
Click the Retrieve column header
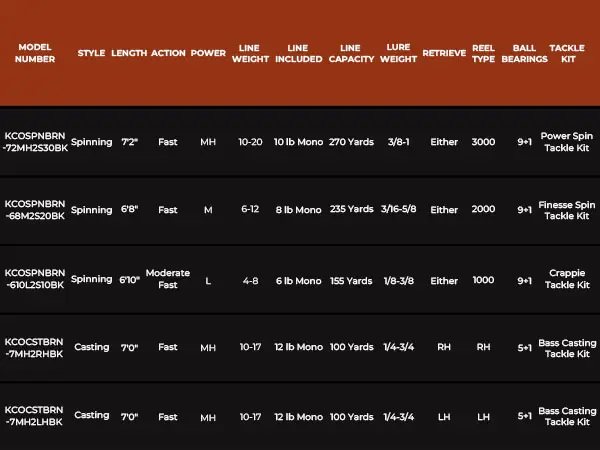(x=444, y=53)
